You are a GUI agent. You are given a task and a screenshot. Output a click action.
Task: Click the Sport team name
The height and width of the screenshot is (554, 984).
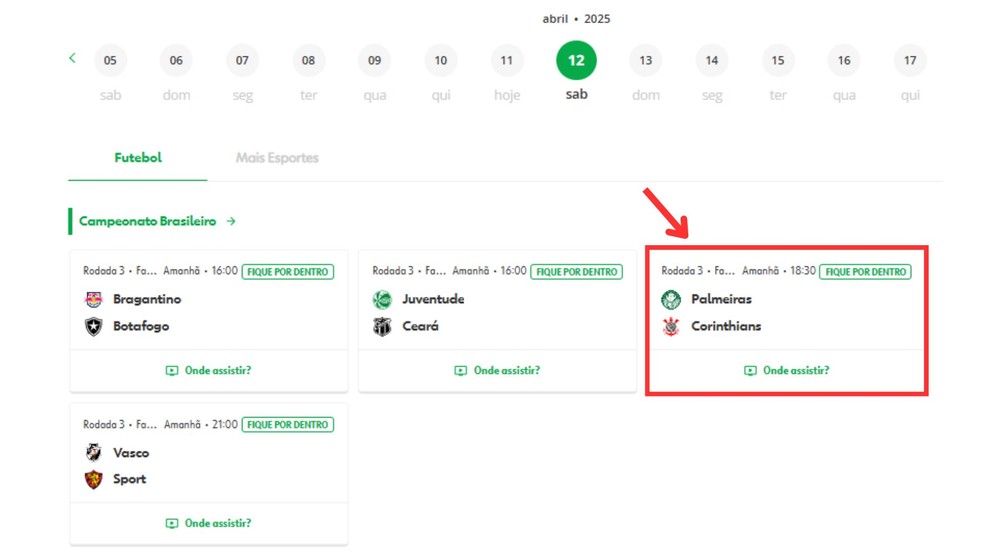[x=129, y=479]
